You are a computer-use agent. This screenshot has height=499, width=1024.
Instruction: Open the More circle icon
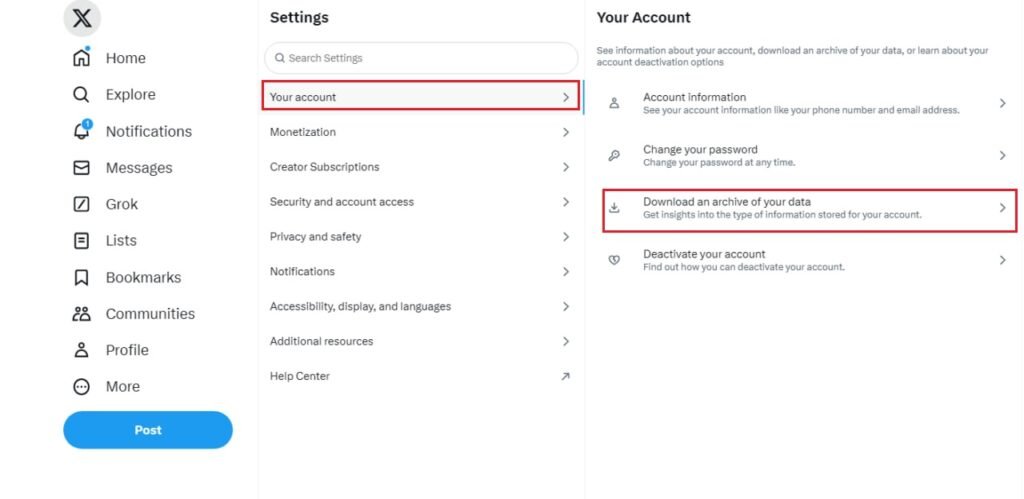pyautogui.click(x=82, y=387)
